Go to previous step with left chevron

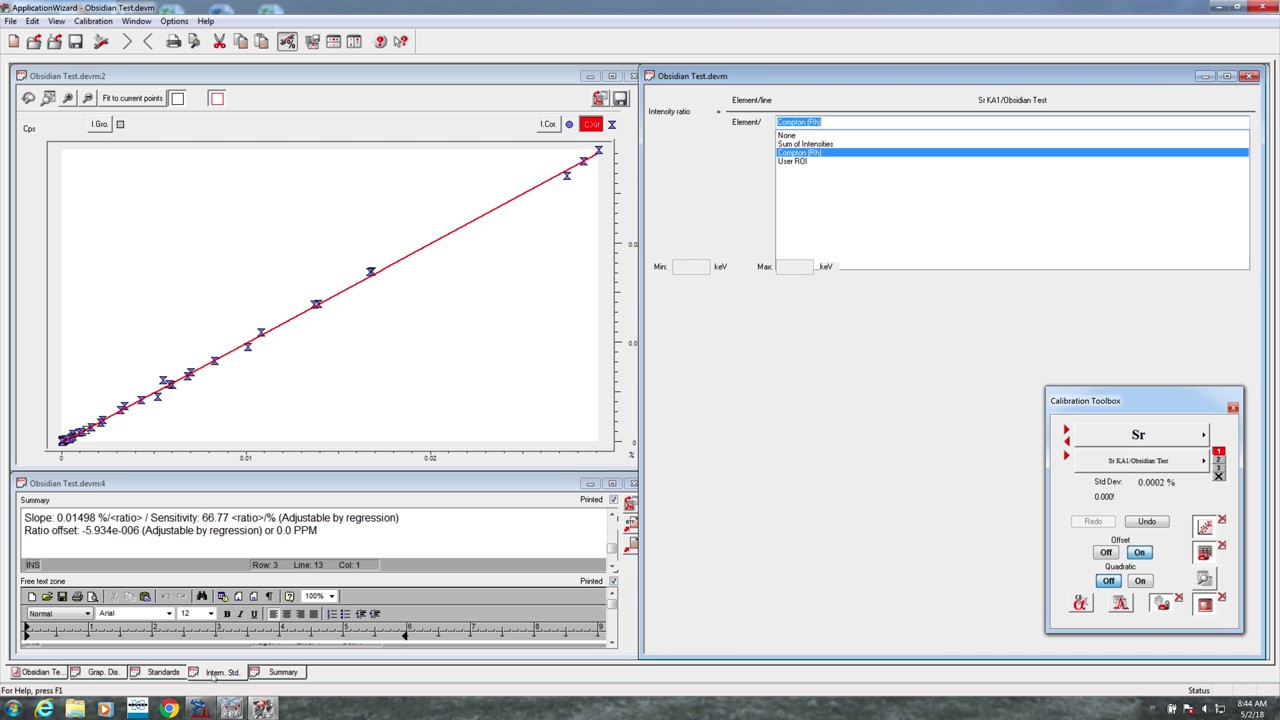[148, 41]
